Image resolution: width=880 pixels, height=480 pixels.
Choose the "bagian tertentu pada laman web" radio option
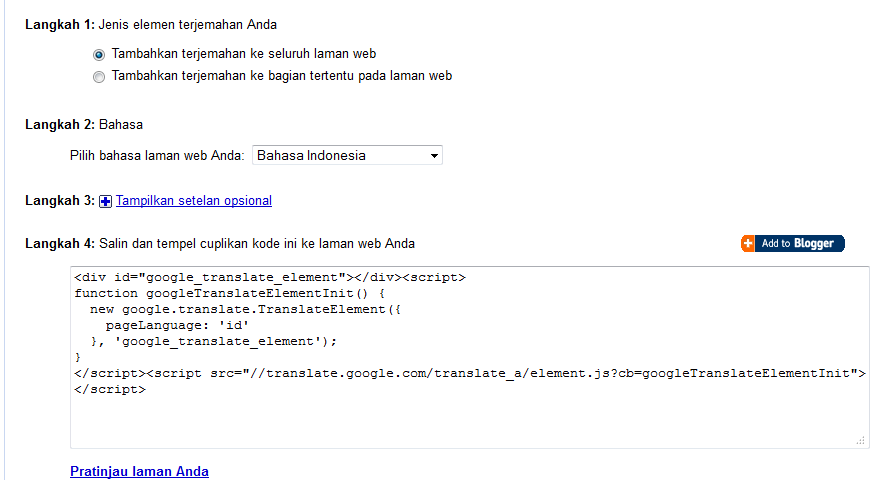tap(98, 76)
